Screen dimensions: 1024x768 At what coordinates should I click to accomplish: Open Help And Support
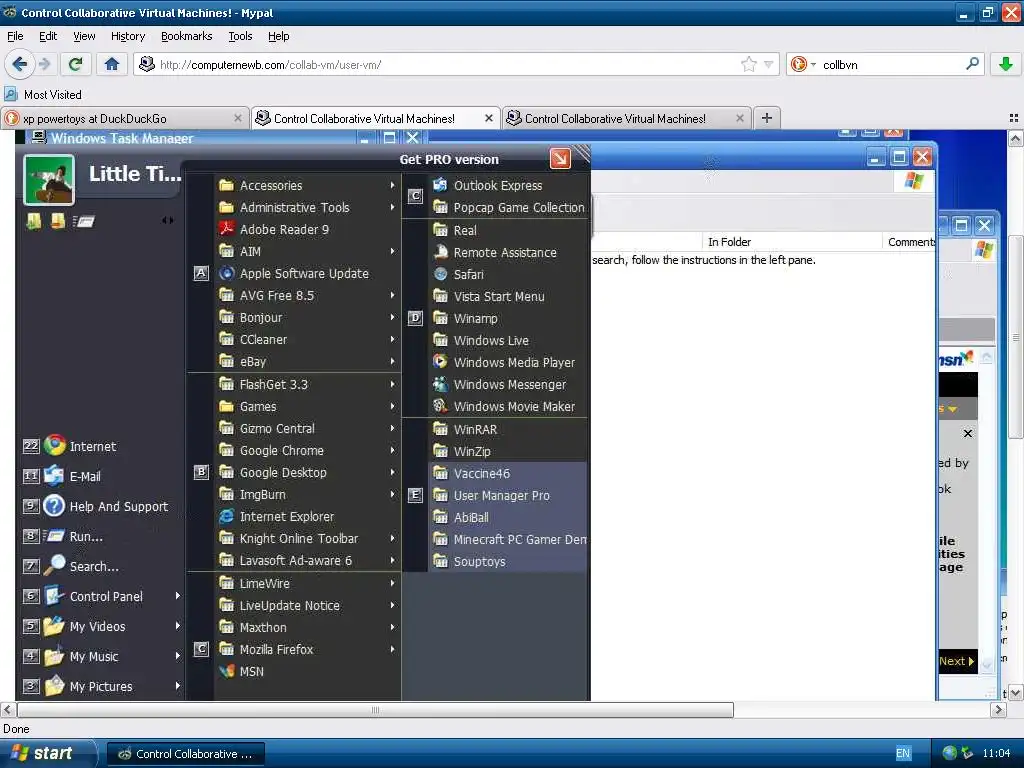(118, 506)
